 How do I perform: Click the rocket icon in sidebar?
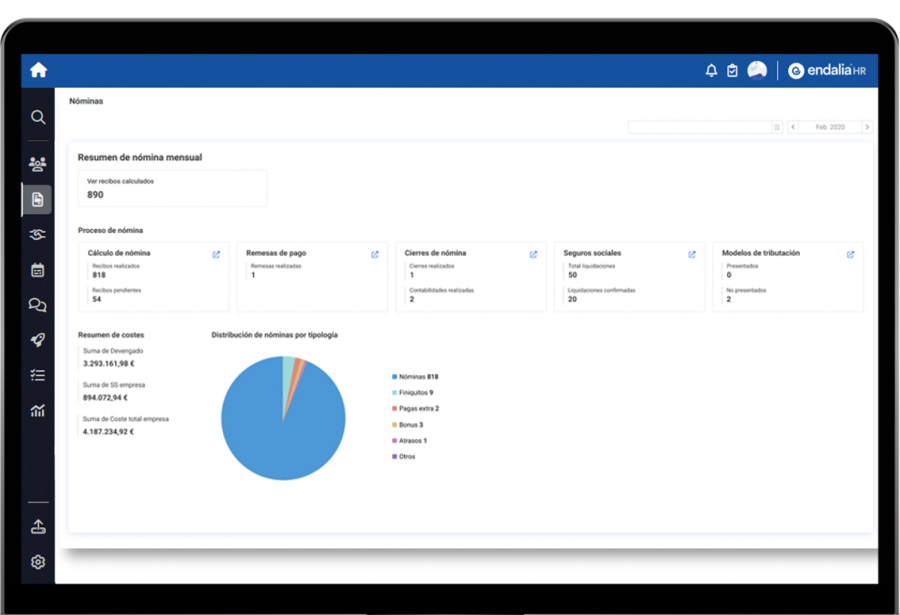[x=38, y=340]
